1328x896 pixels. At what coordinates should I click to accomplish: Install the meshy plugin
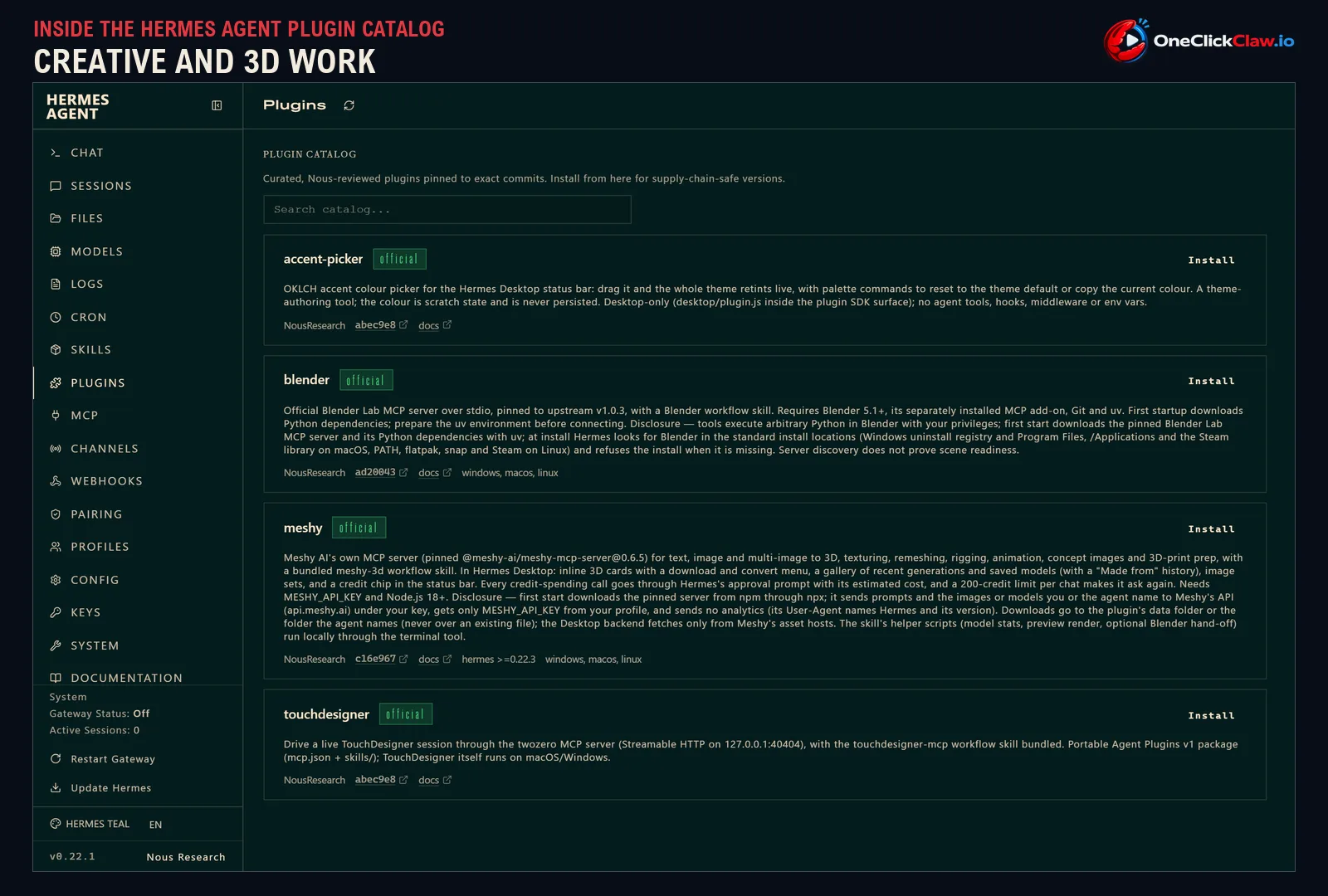pyautogui.click(x=1211, y=529)
